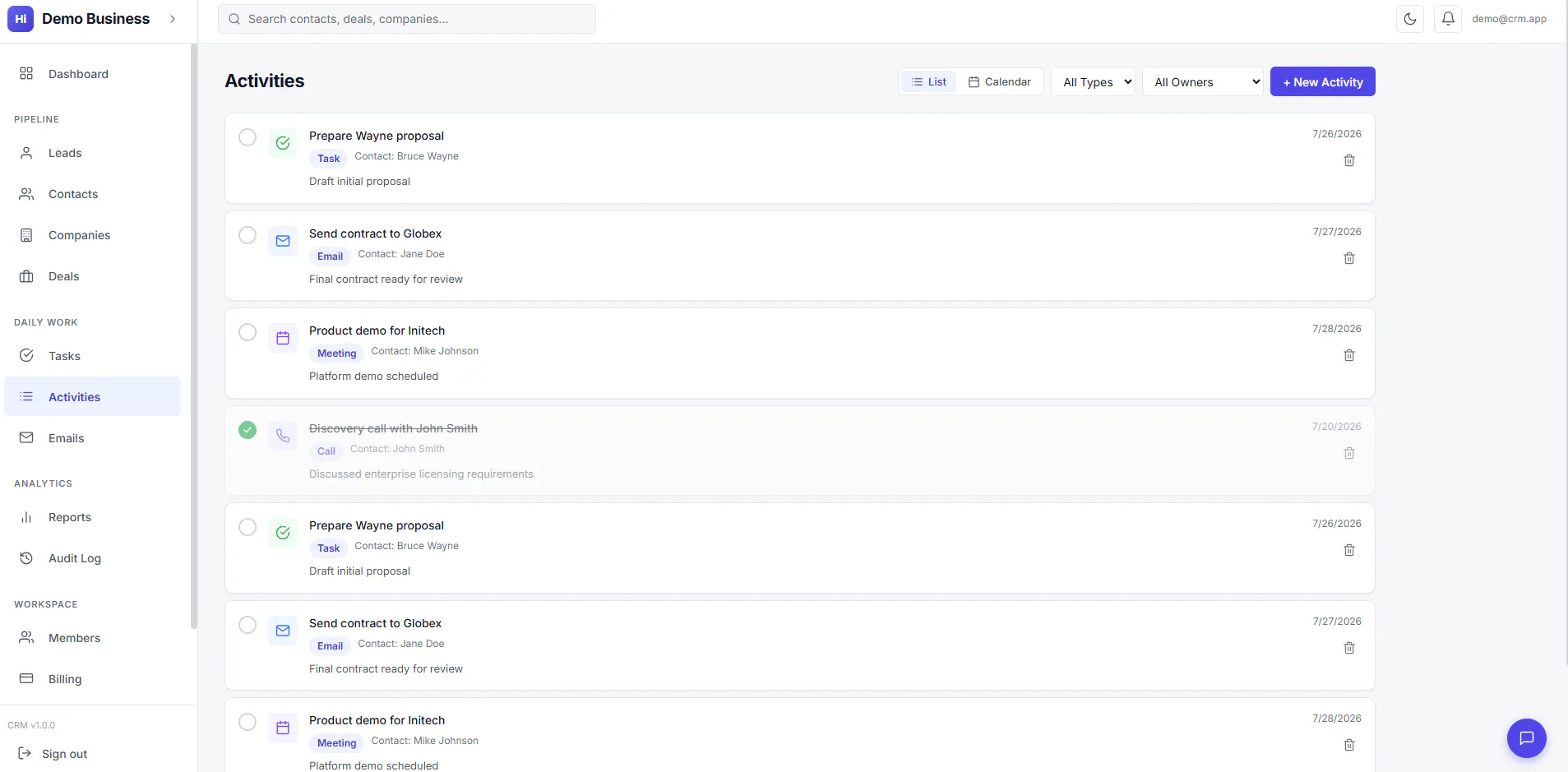Click the magnifier icon in the search bar
Screen dimensions: 1568x772
pos(234,19)
